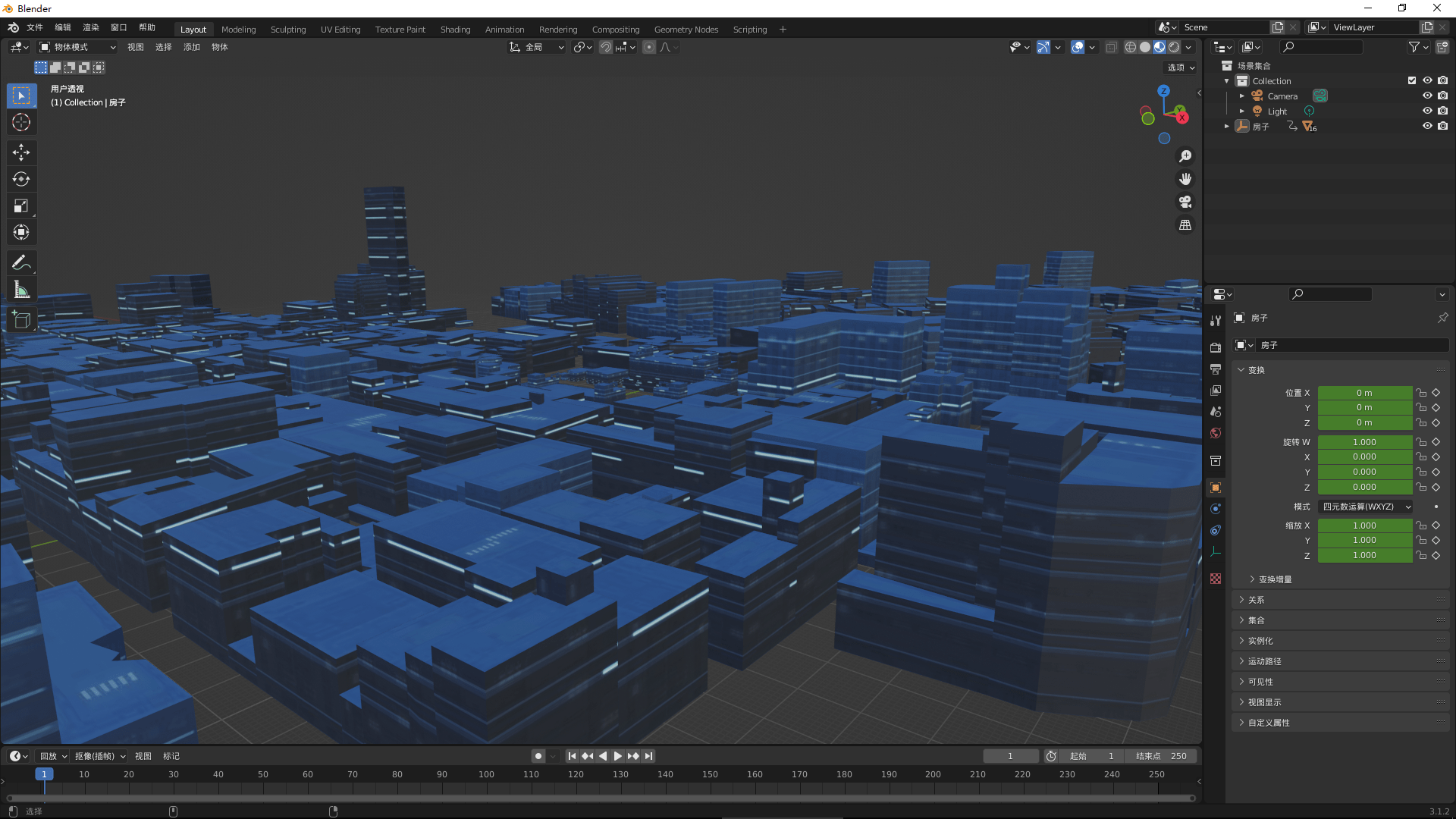
Task: Lock the 位置 X value
Action: 1421,393
